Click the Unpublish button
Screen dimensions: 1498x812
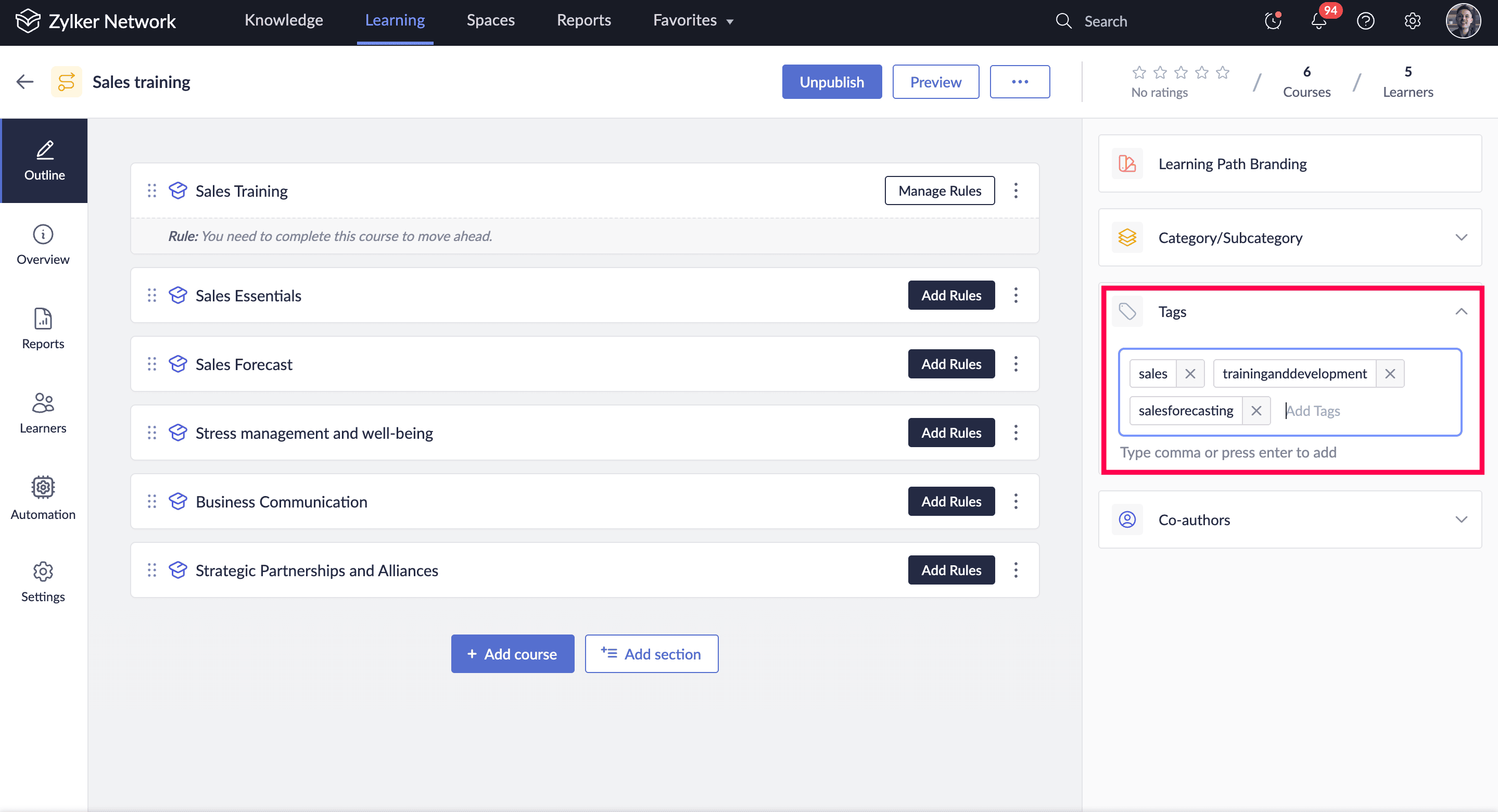(831, 82)
